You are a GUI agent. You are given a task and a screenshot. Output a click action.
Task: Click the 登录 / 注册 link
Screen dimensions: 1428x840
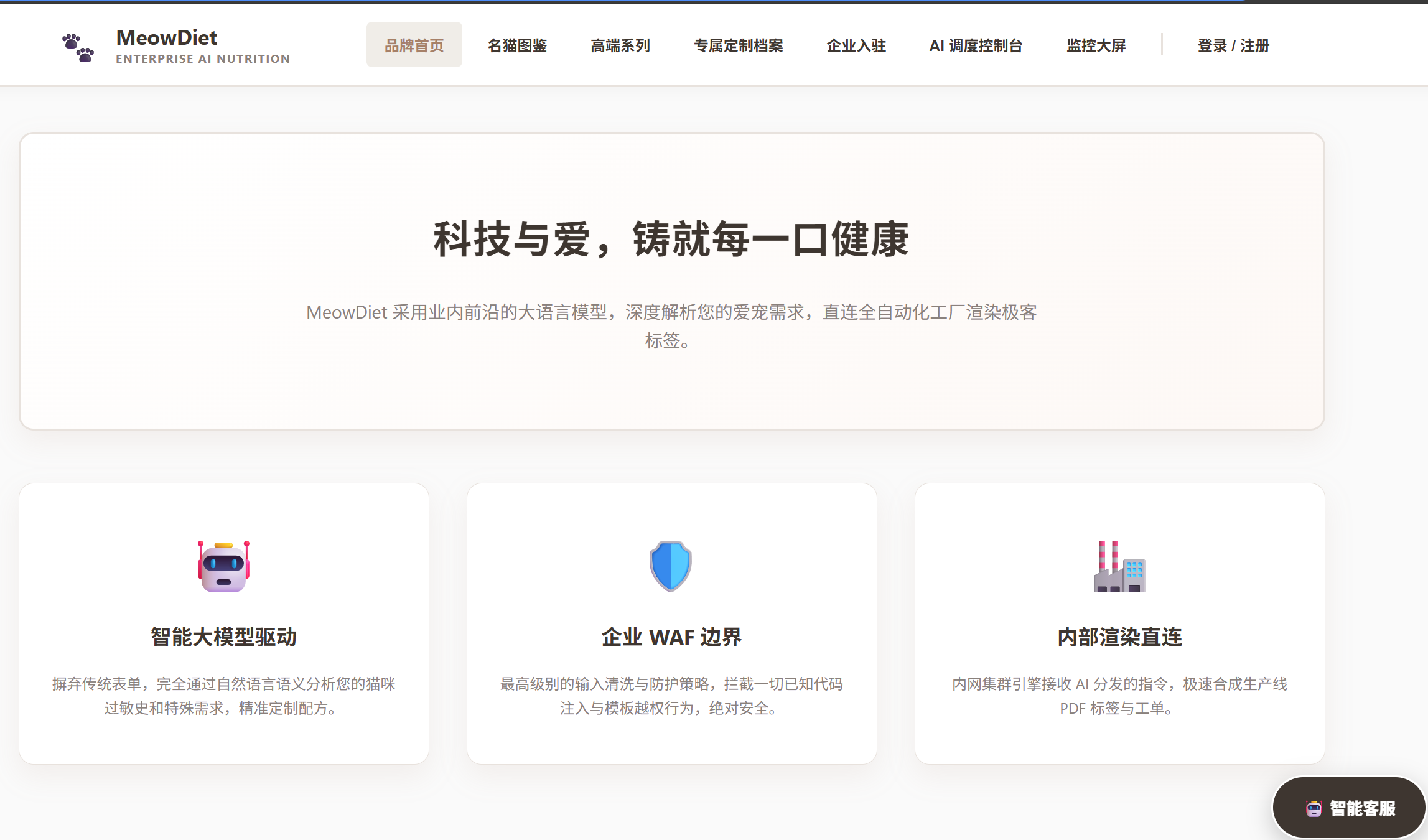(x=1233, y=45)
